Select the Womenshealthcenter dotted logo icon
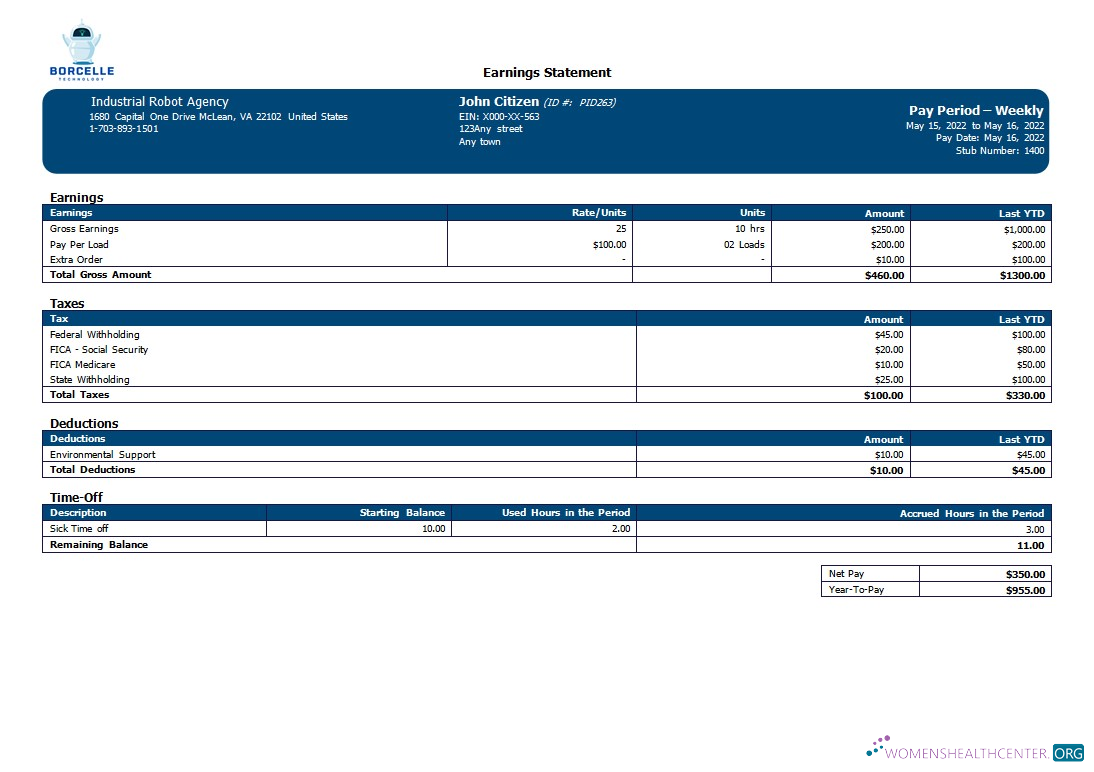 click(x=878, y=744)
